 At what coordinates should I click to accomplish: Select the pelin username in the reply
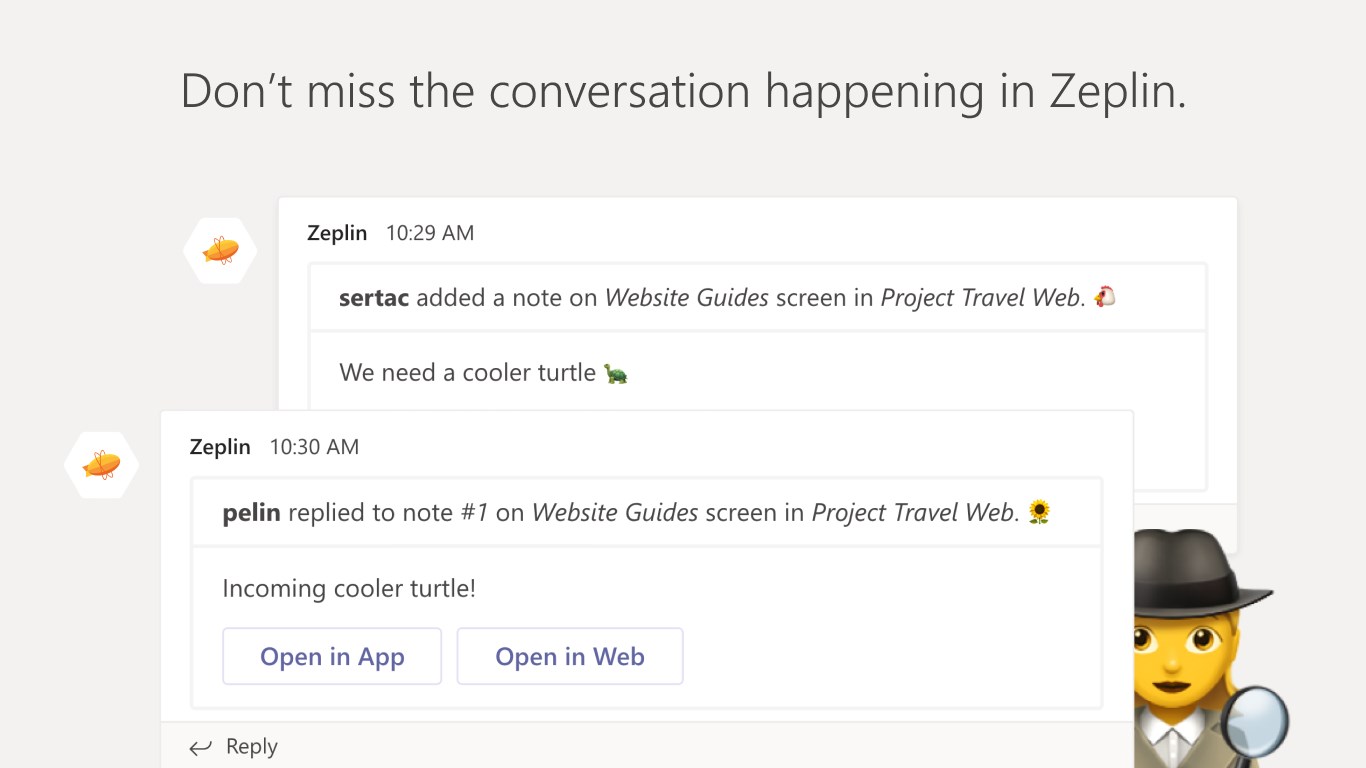click(251, 513)
